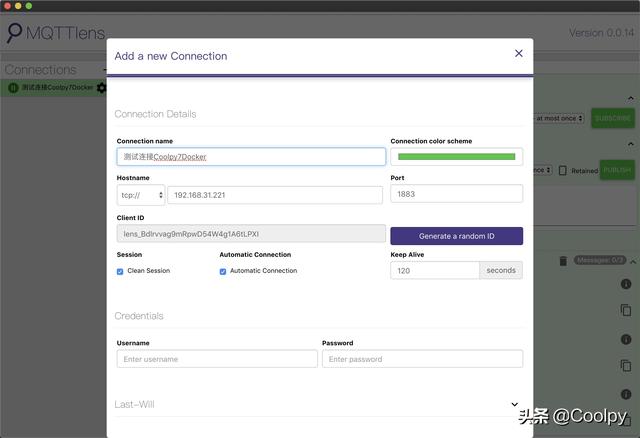Click the trash icon beside Messages badge
640x438 pixels.
click(x=563, y=261)
